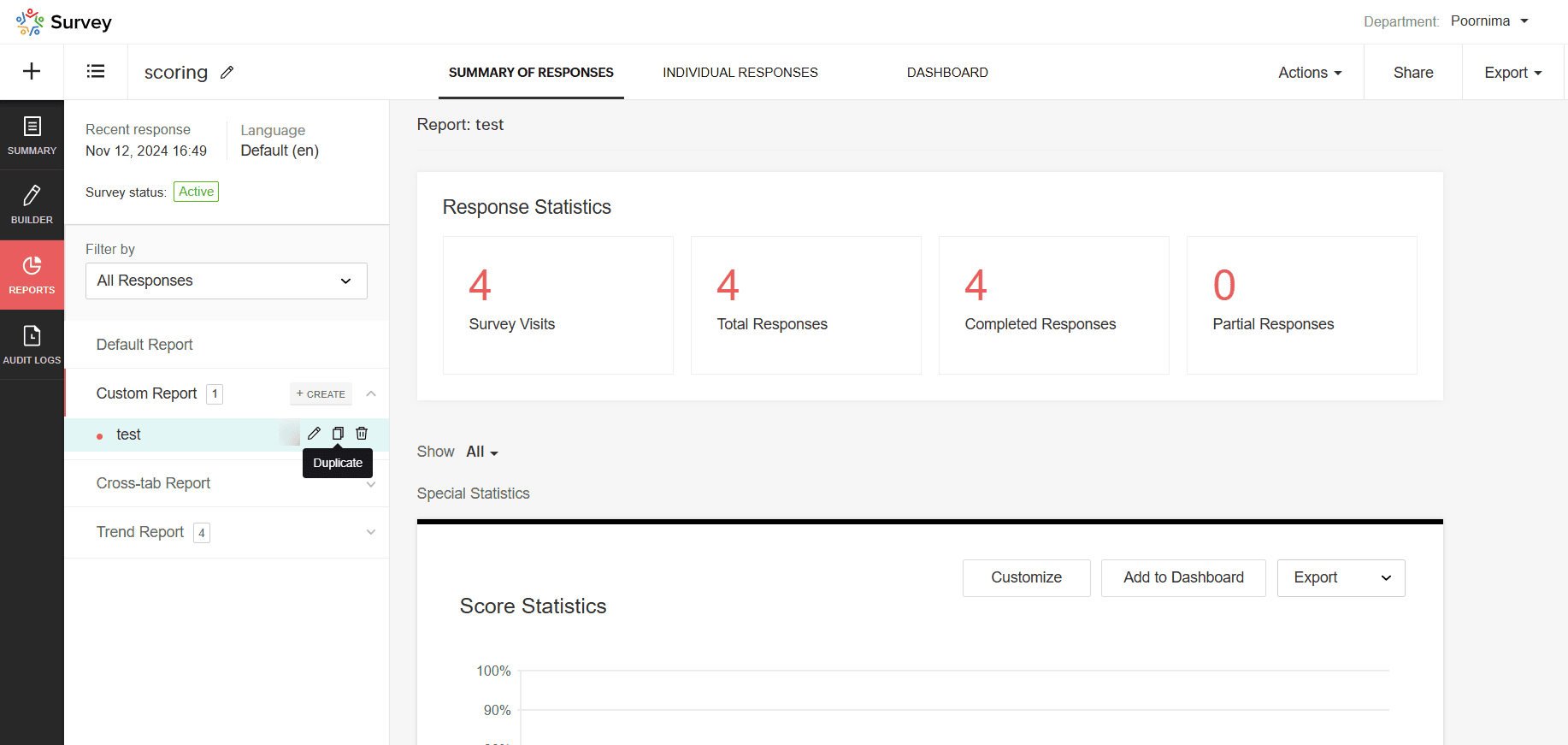Viewport: 1568px width, 745px height.
Task: Select the Default Report item
Action: 144,345
